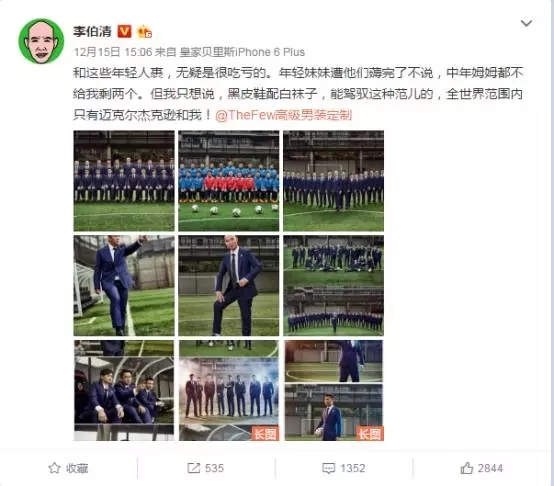Open the red and blue jerseys team photo
The width and height of the screenshot is (554, 486).
229,181
